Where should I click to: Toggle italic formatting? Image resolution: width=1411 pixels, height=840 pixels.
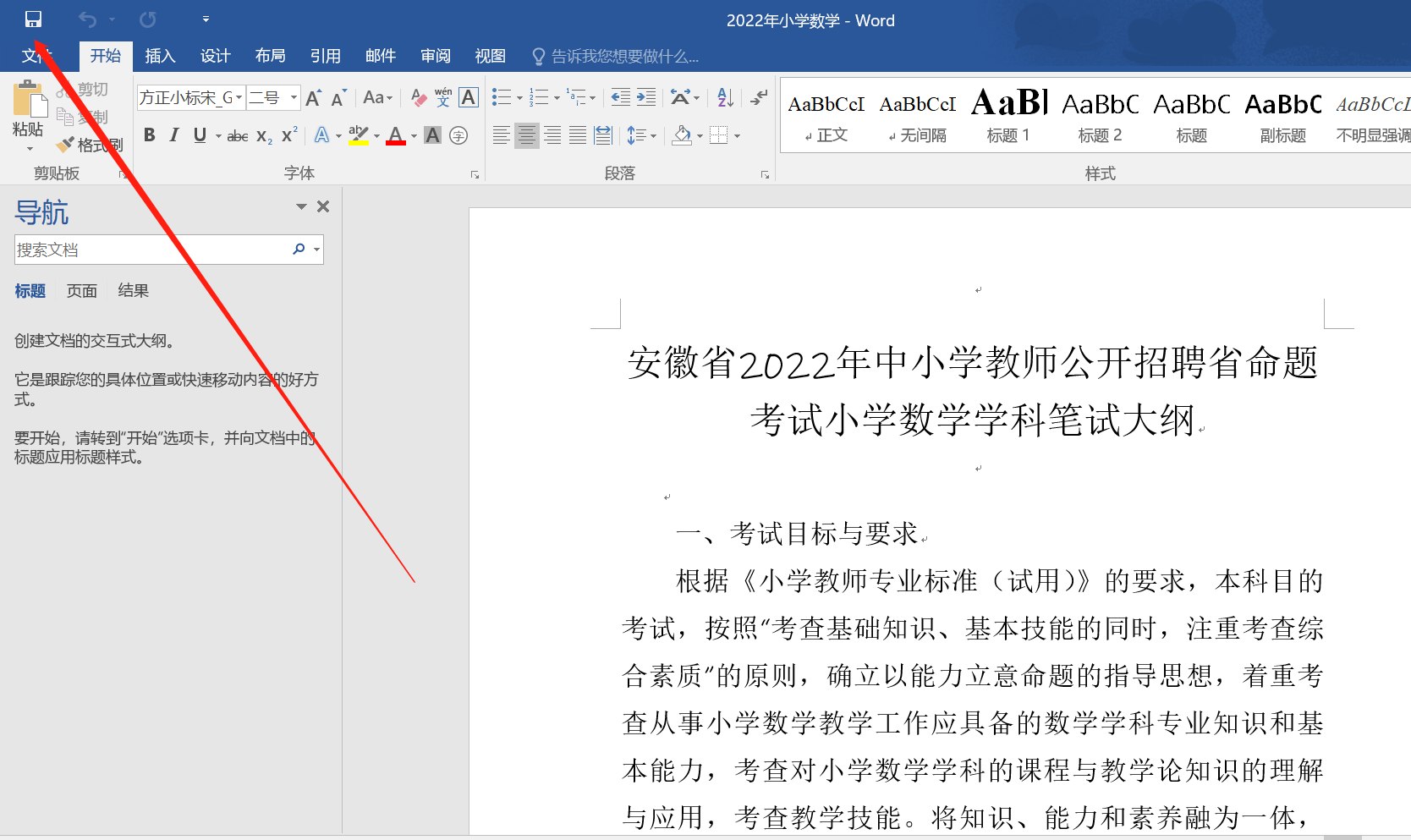pos(174,135)
